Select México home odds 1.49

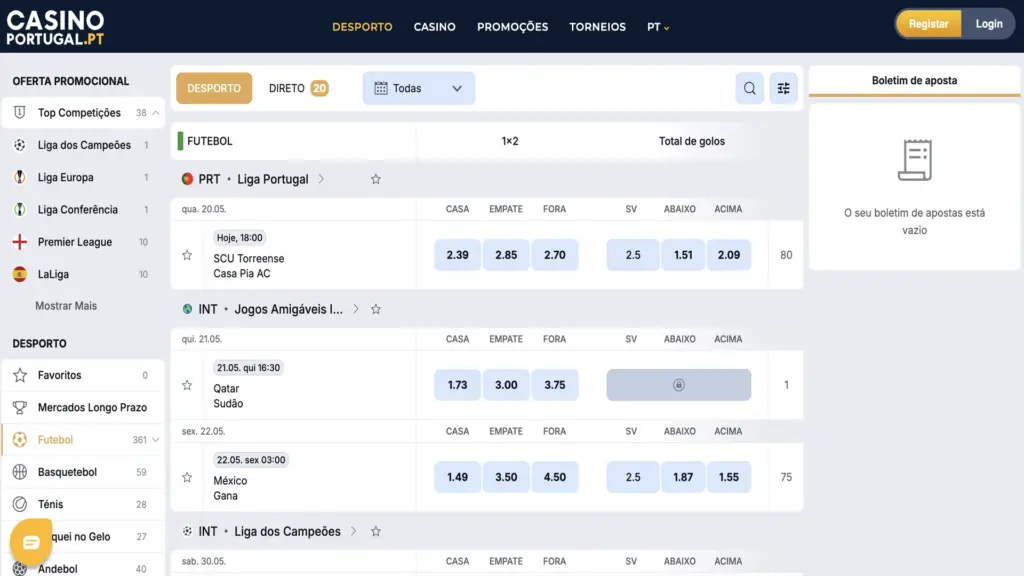(457, 477)
